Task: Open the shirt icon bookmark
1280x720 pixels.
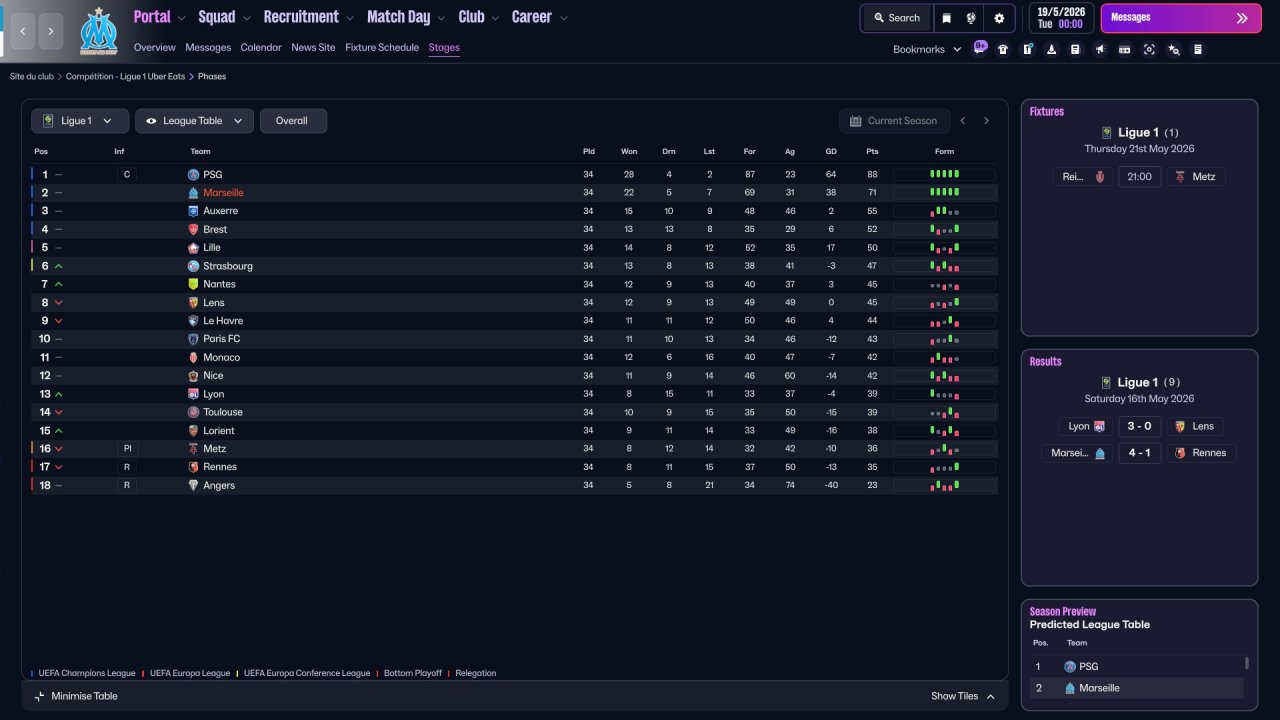Action: click(x=1003, y=49)
